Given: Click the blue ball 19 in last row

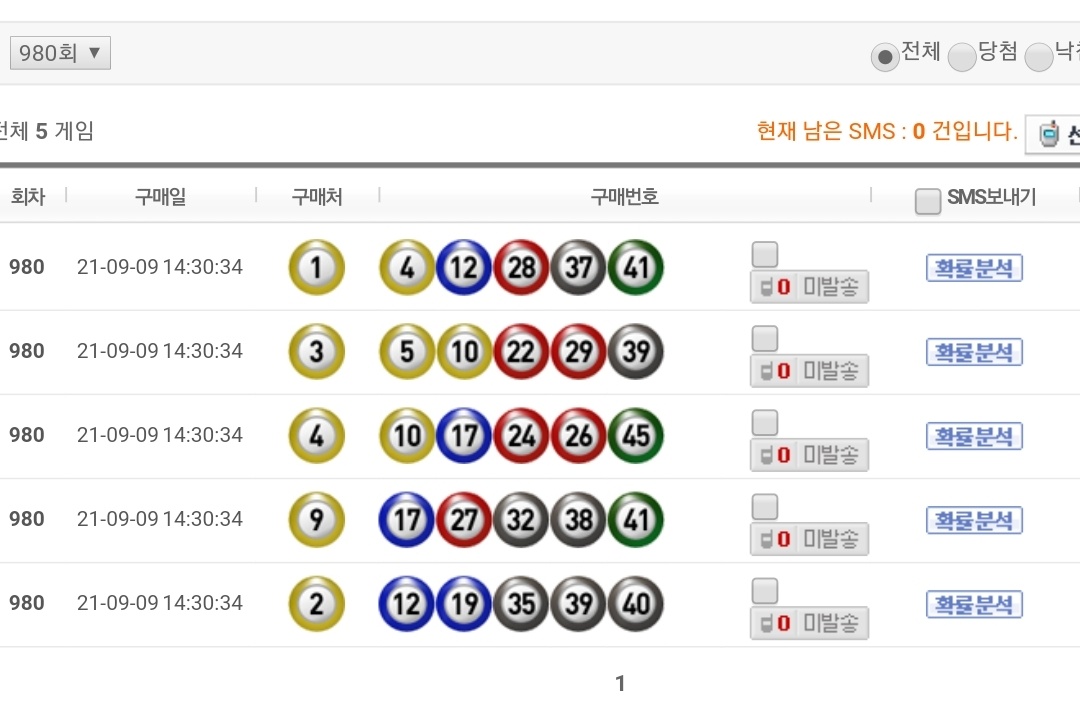Looking at the screenshot, I should [464, 604].
